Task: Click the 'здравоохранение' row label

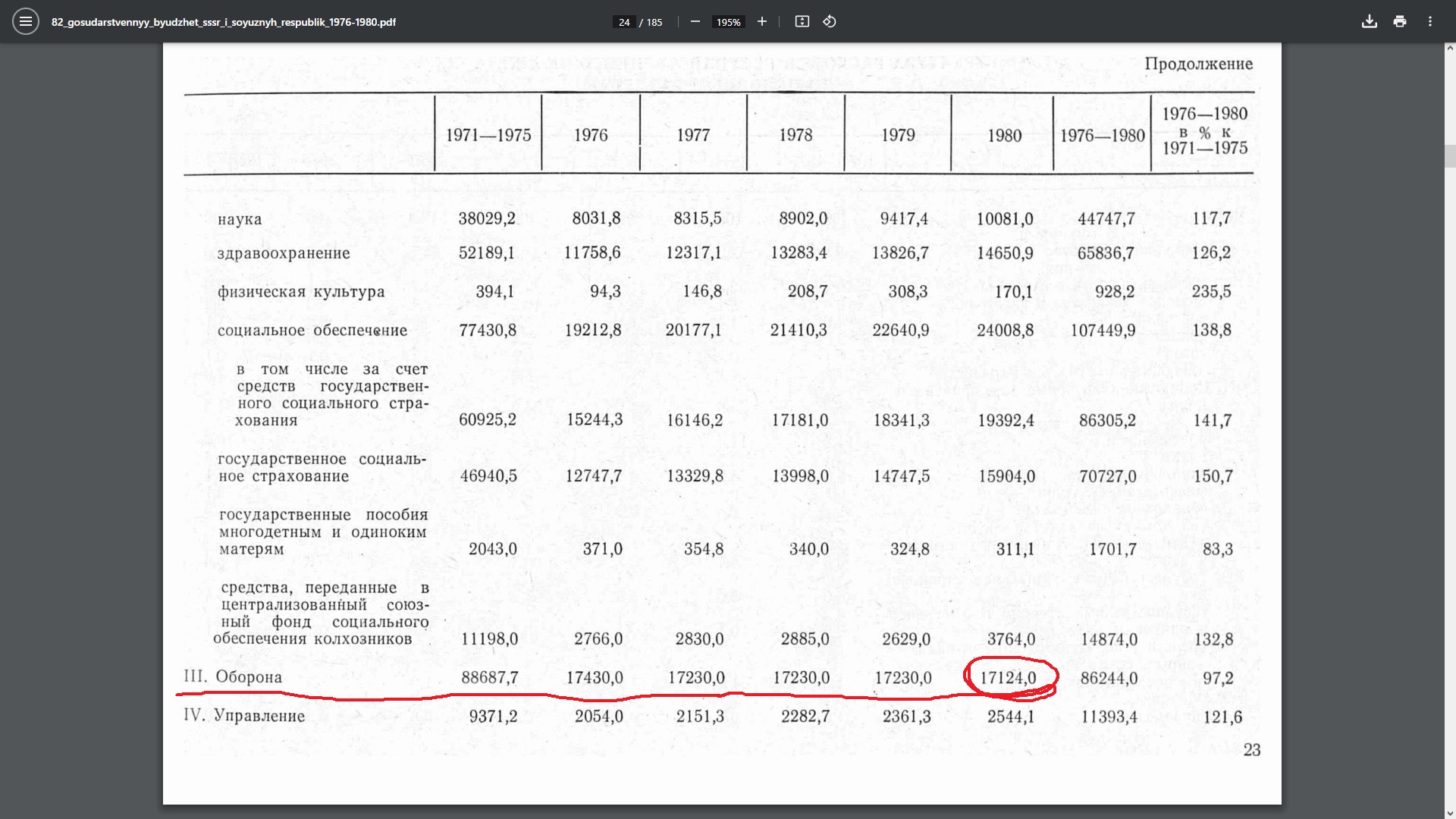Action: (x=284, y=253)
